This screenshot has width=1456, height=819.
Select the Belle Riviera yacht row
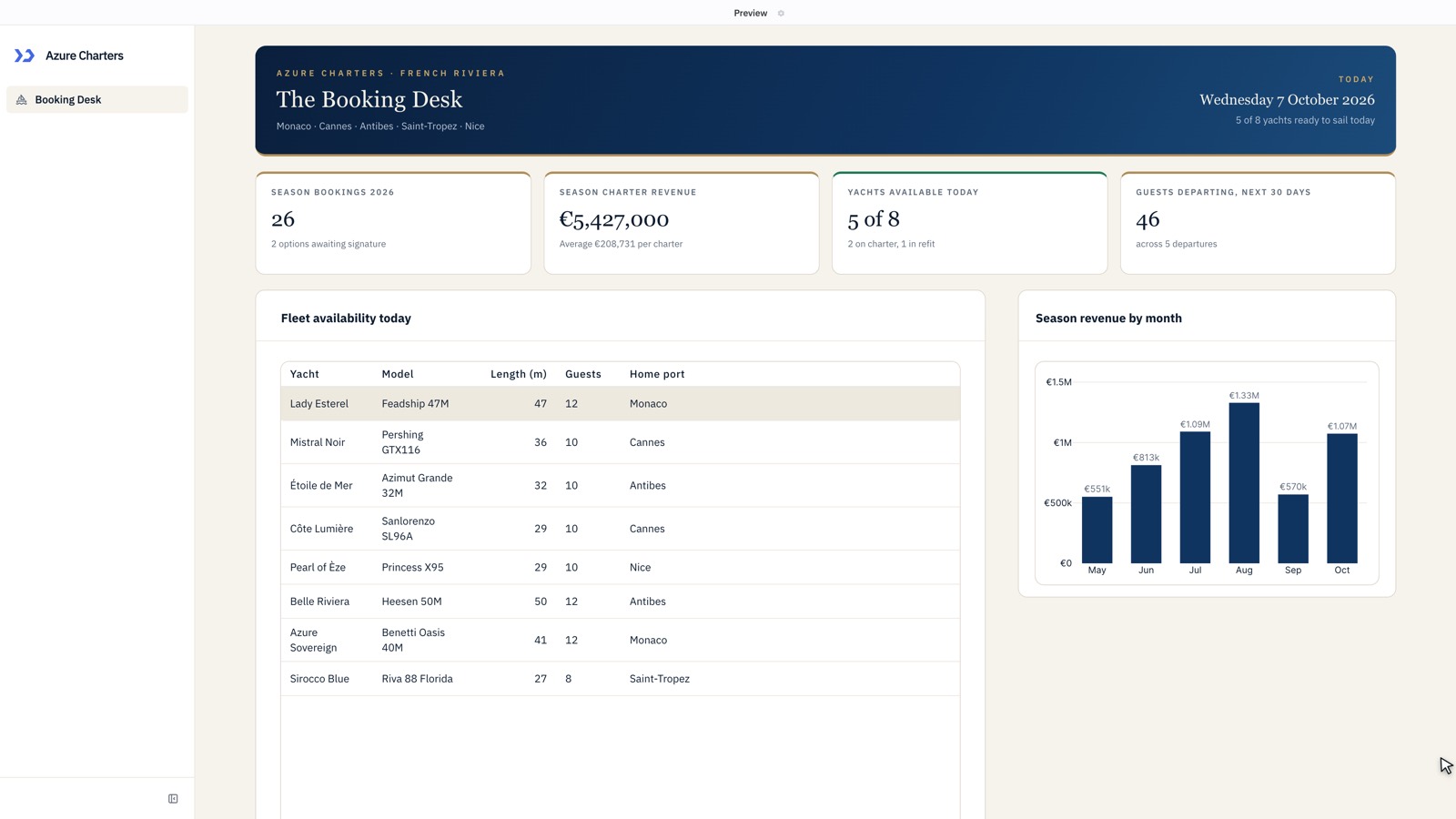click(x=621, y=602)
